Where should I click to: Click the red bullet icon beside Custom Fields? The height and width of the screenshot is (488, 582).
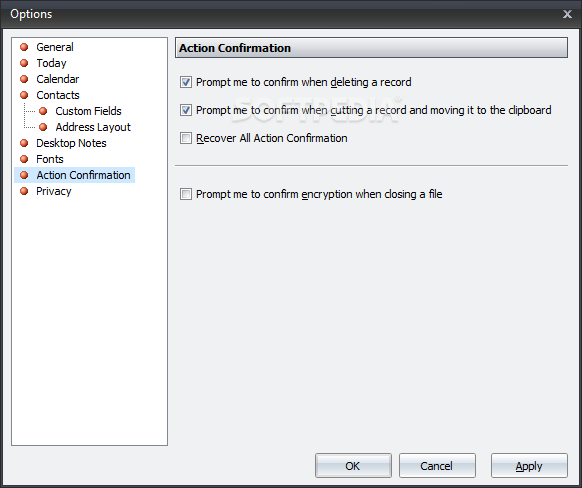(x=43, y=111)
